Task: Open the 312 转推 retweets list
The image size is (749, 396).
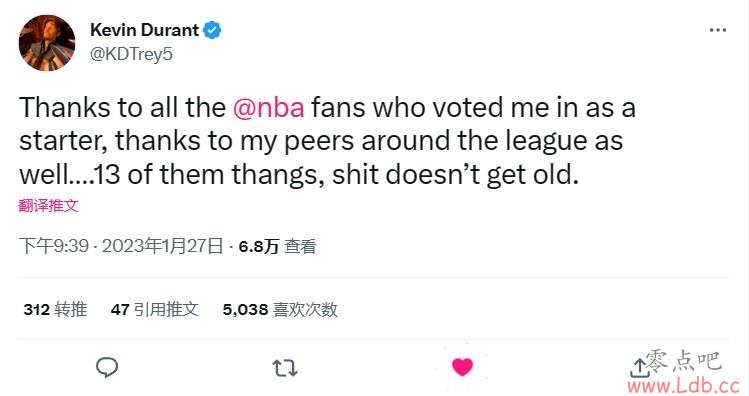Action: [55, 310]
